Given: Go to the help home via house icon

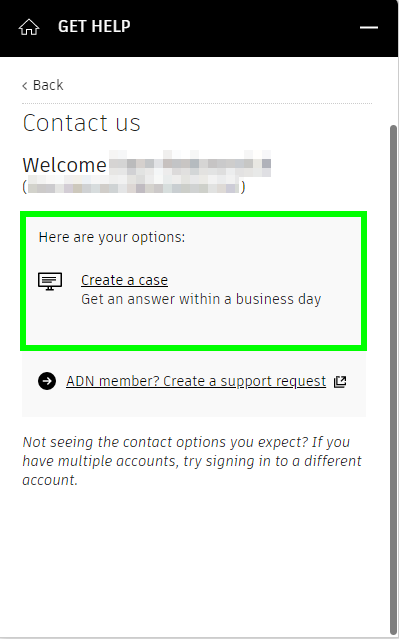Looking at the screenshot, I should pos(29,27).
